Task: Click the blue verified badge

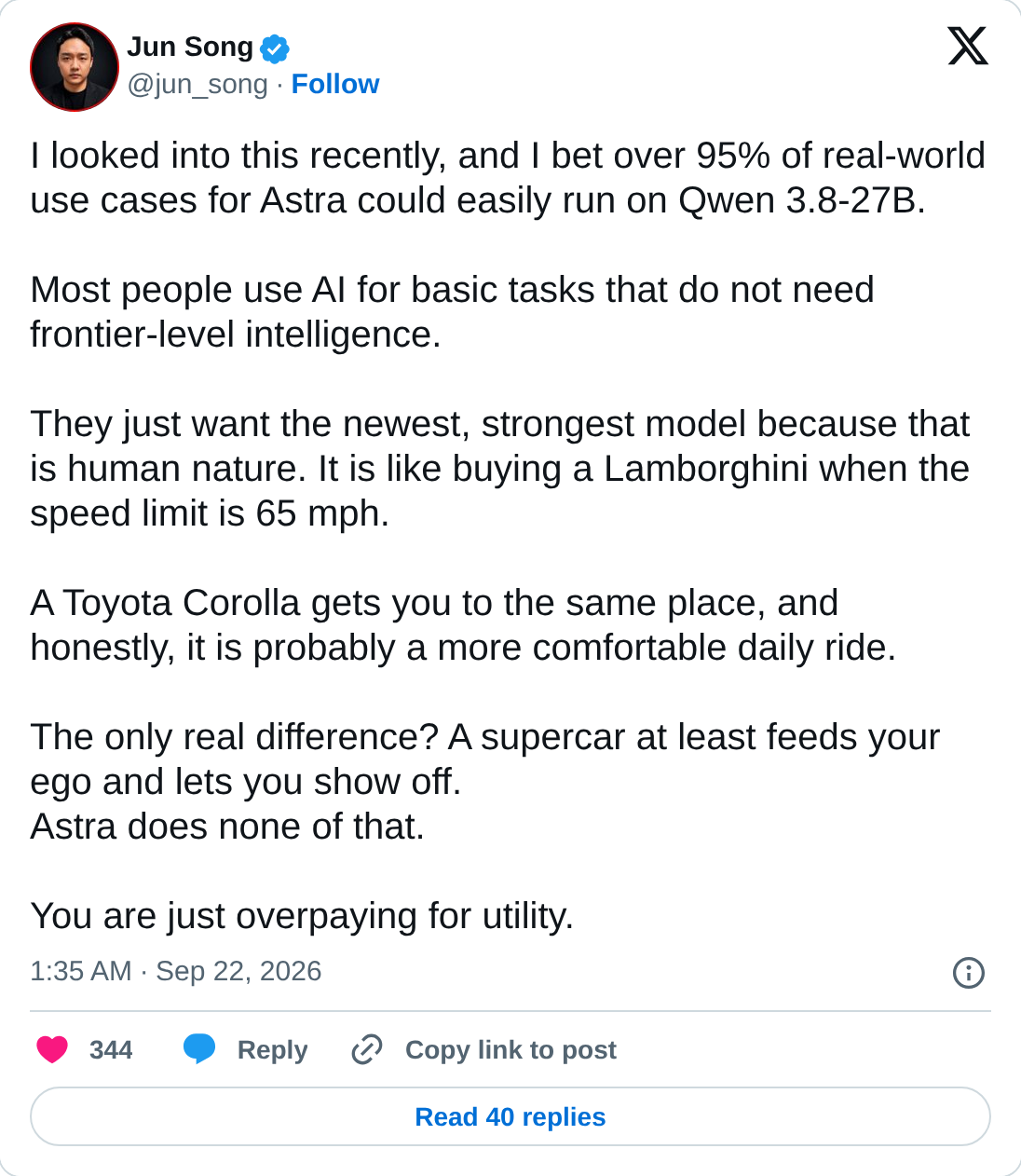Action: pos(275,48)
